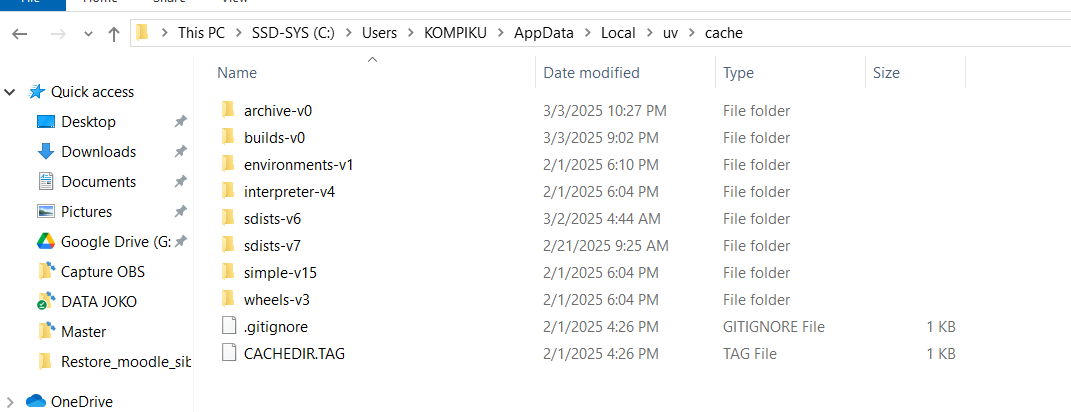Click the .gitignore file icon

click(x=227, y=326)
